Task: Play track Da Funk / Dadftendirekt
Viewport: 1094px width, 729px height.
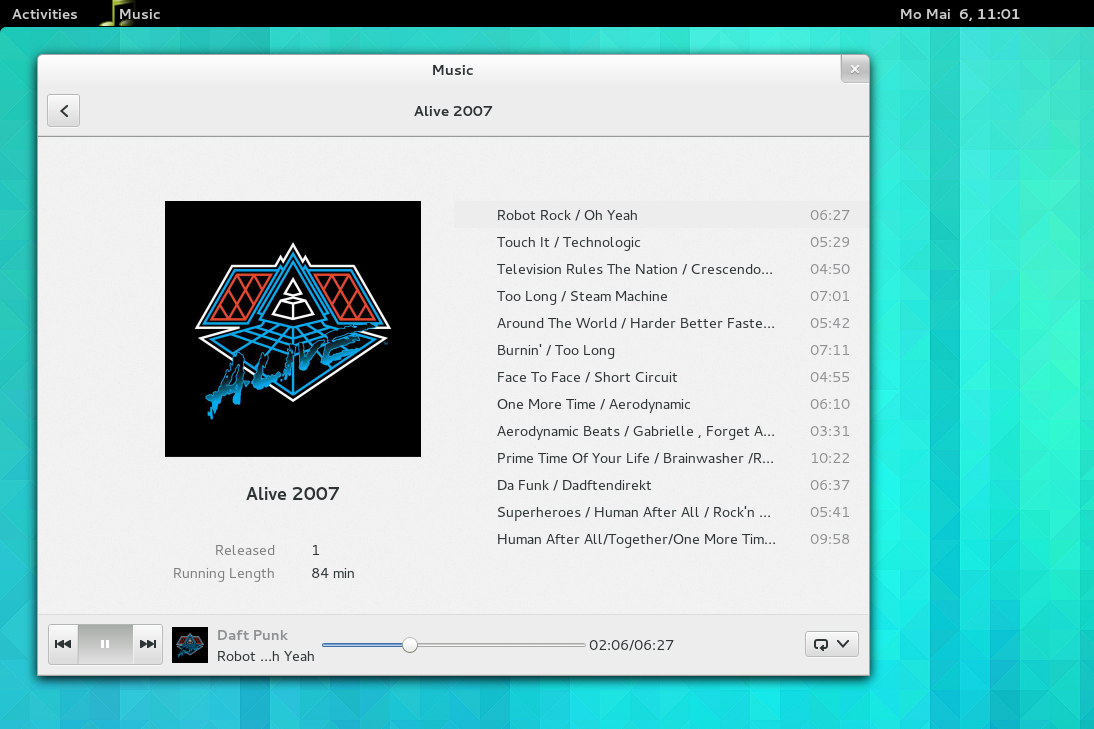Action: (661, 485)
